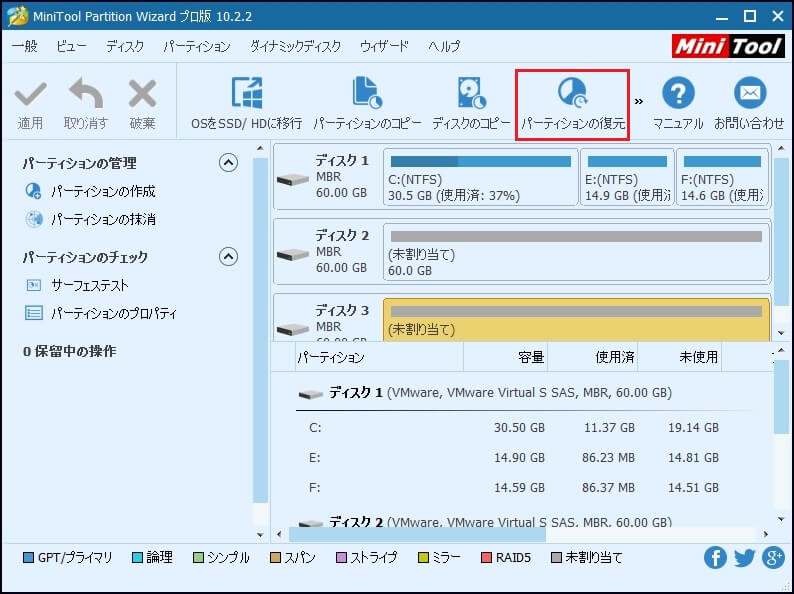Viewport: 794px width, 594px height.
Task: Show more toolbar items with » chevron
Action: [x=639, y=101]
